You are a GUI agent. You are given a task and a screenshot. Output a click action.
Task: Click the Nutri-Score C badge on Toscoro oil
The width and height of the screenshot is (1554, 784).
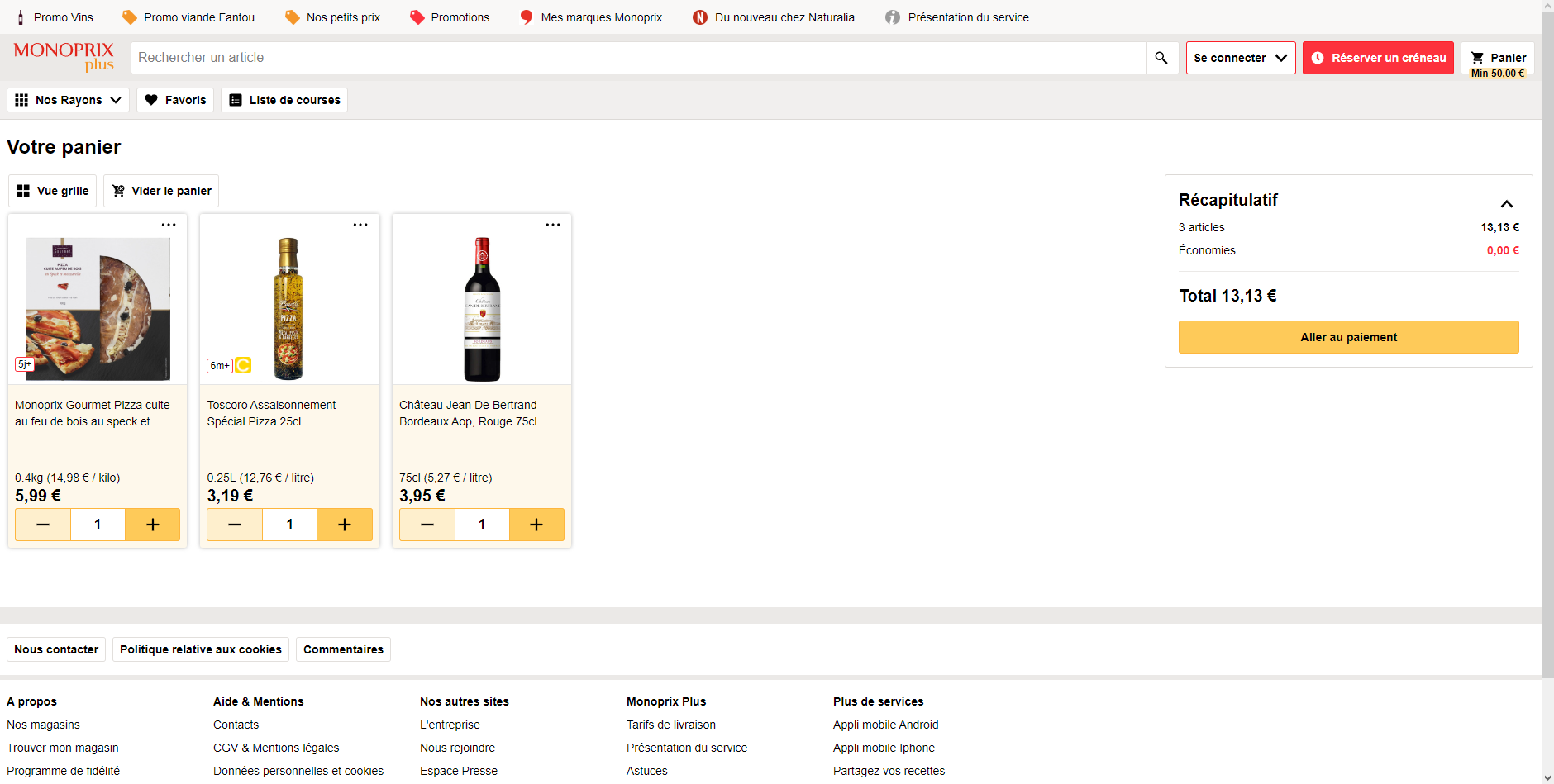coord(243,365)
